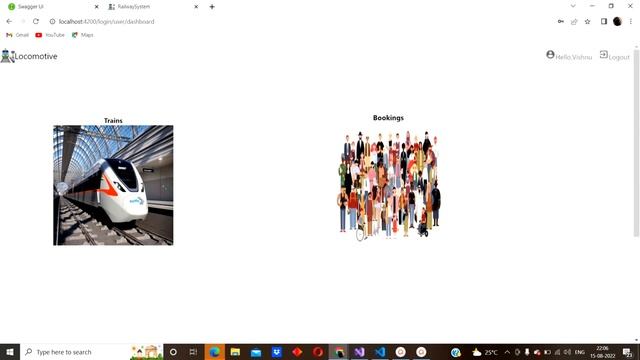This screenshot has width=640, height=360.
Task: Open the Gmail bookmark
Action: (x=17, y=35)
